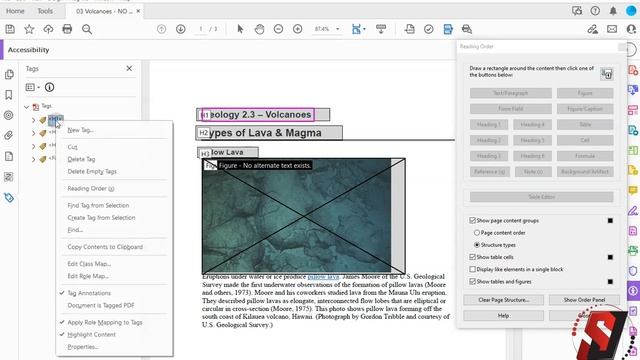Click Tags panel info circle icon
Viewport: 640px width, 360px height.
49,87
